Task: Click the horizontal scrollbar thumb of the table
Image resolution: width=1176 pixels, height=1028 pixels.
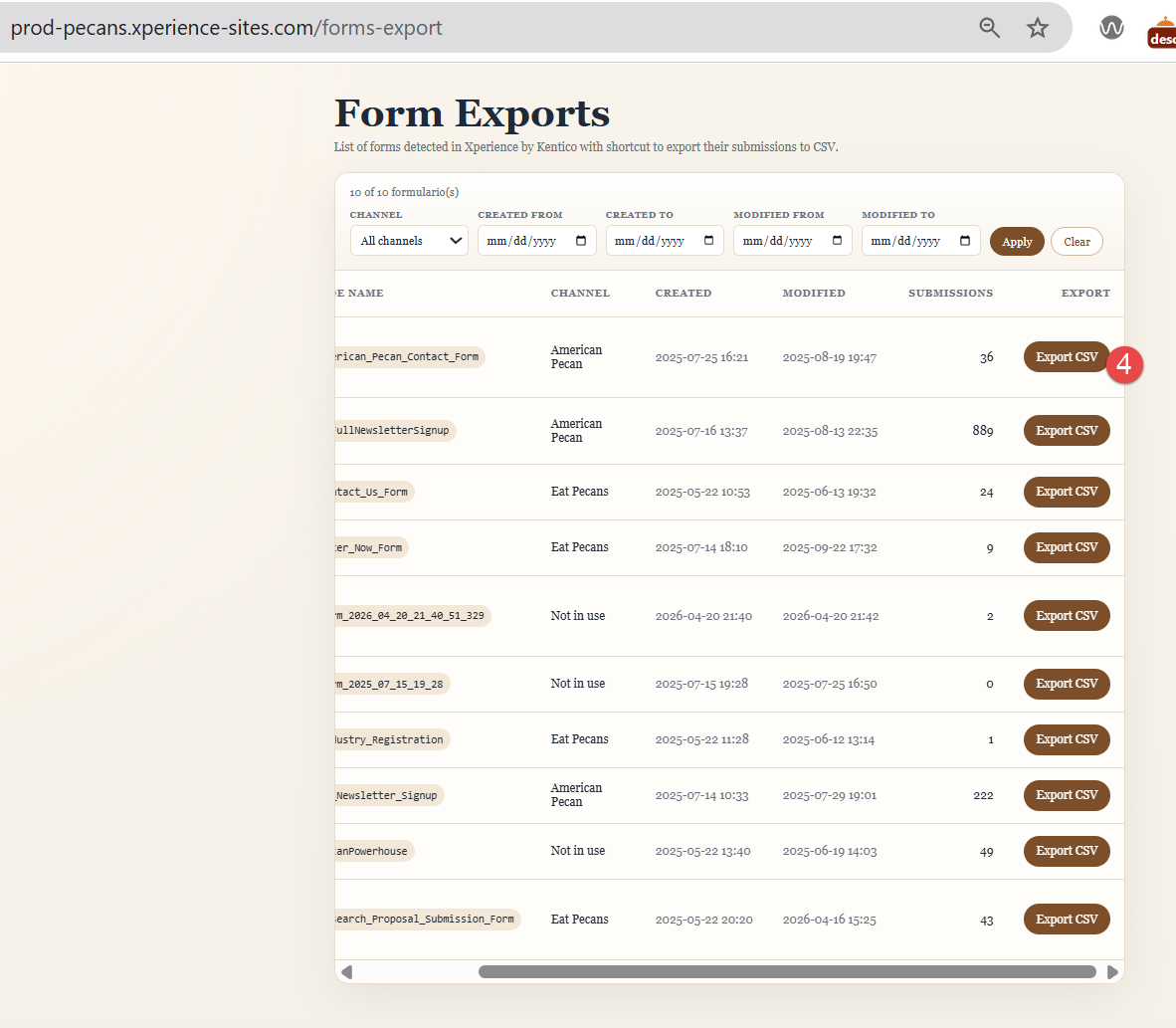Action: [787, 971]
